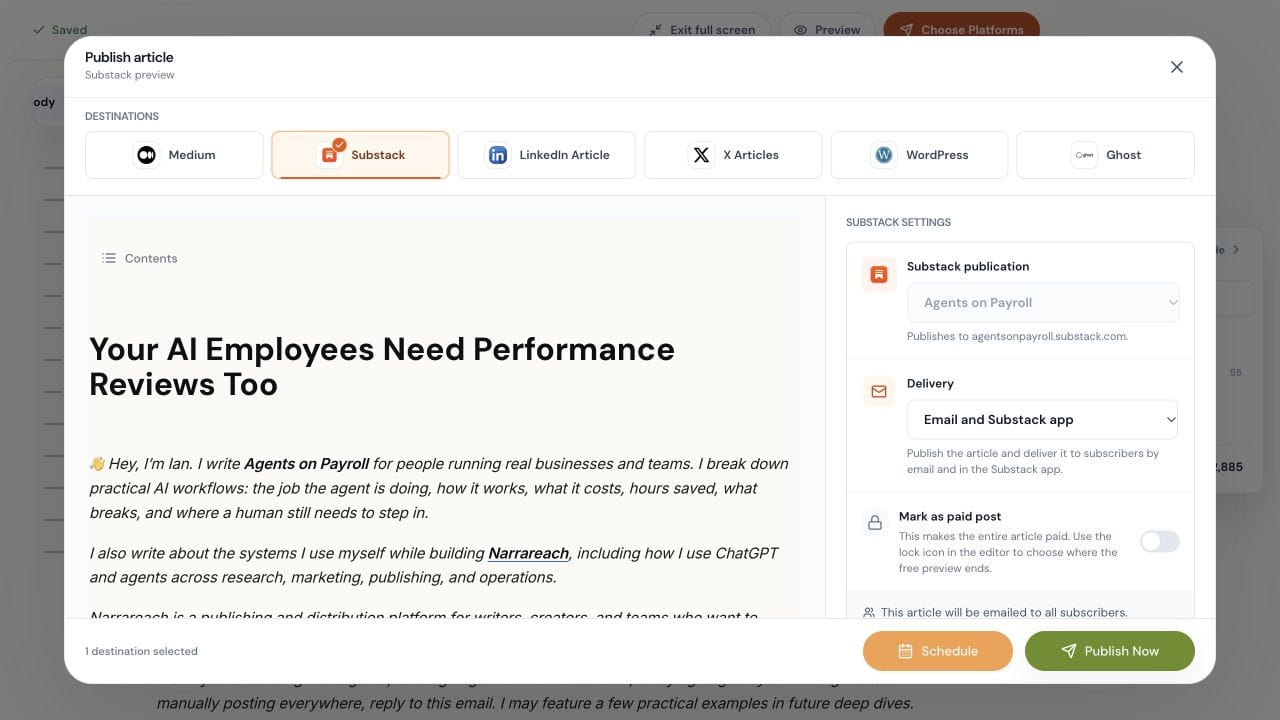The height and width of the screenshot is (720, 1280).
Task: Click the WordPress logo icon
Action: 884,155
